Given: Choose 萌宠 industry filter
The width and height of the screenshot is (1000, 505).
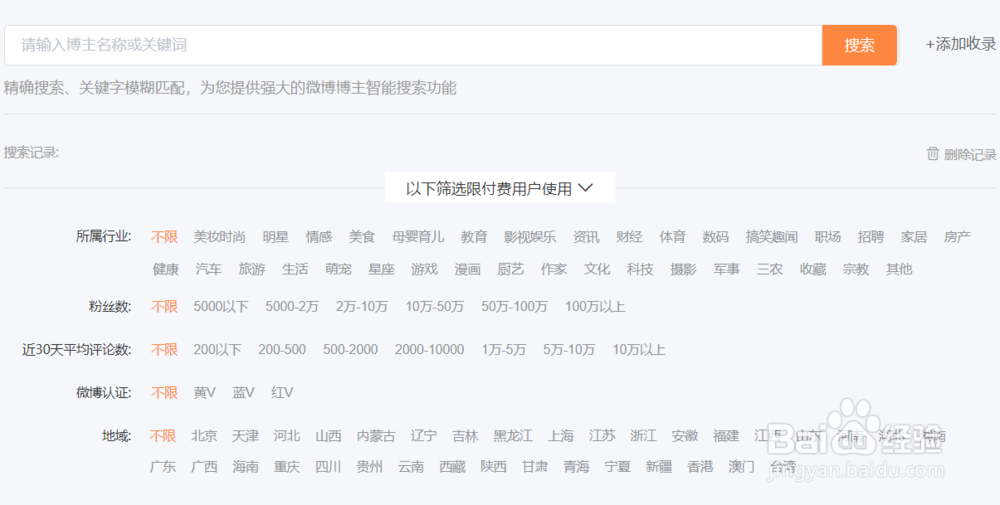Looking at the screenshot, I should click(x=338, y=269).
